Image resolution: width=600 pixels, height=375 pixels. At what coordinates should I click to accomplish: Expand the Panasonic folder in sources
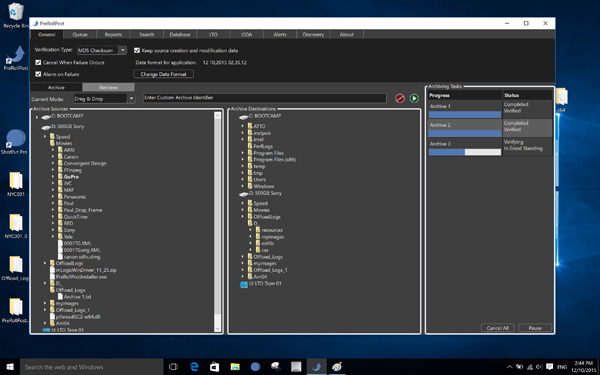tap(53, 197)
